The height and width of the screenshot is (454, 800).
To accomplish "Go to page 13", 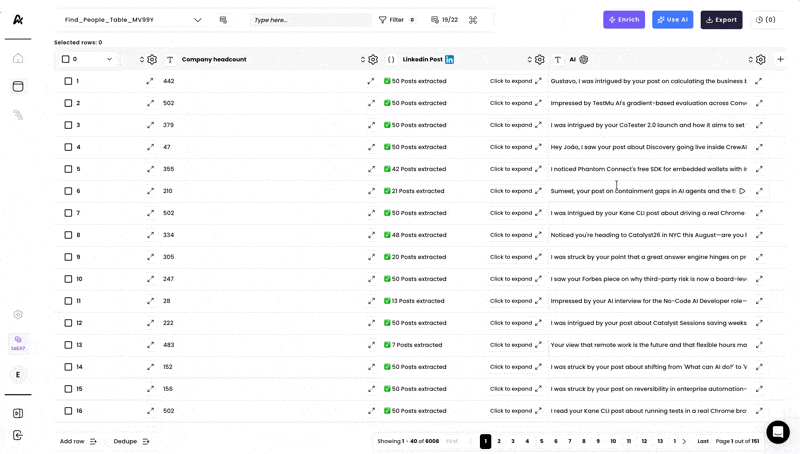I will [x=660, y=441].
